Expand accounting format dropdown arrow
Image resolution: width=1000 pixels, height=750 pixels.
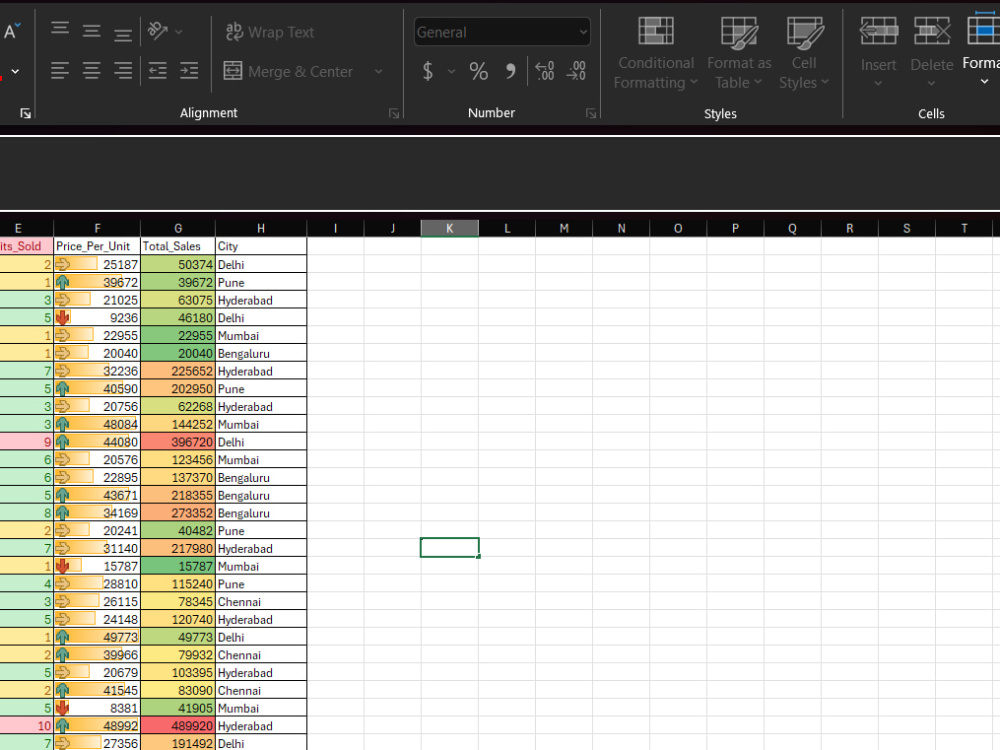(x=452, y=71)
